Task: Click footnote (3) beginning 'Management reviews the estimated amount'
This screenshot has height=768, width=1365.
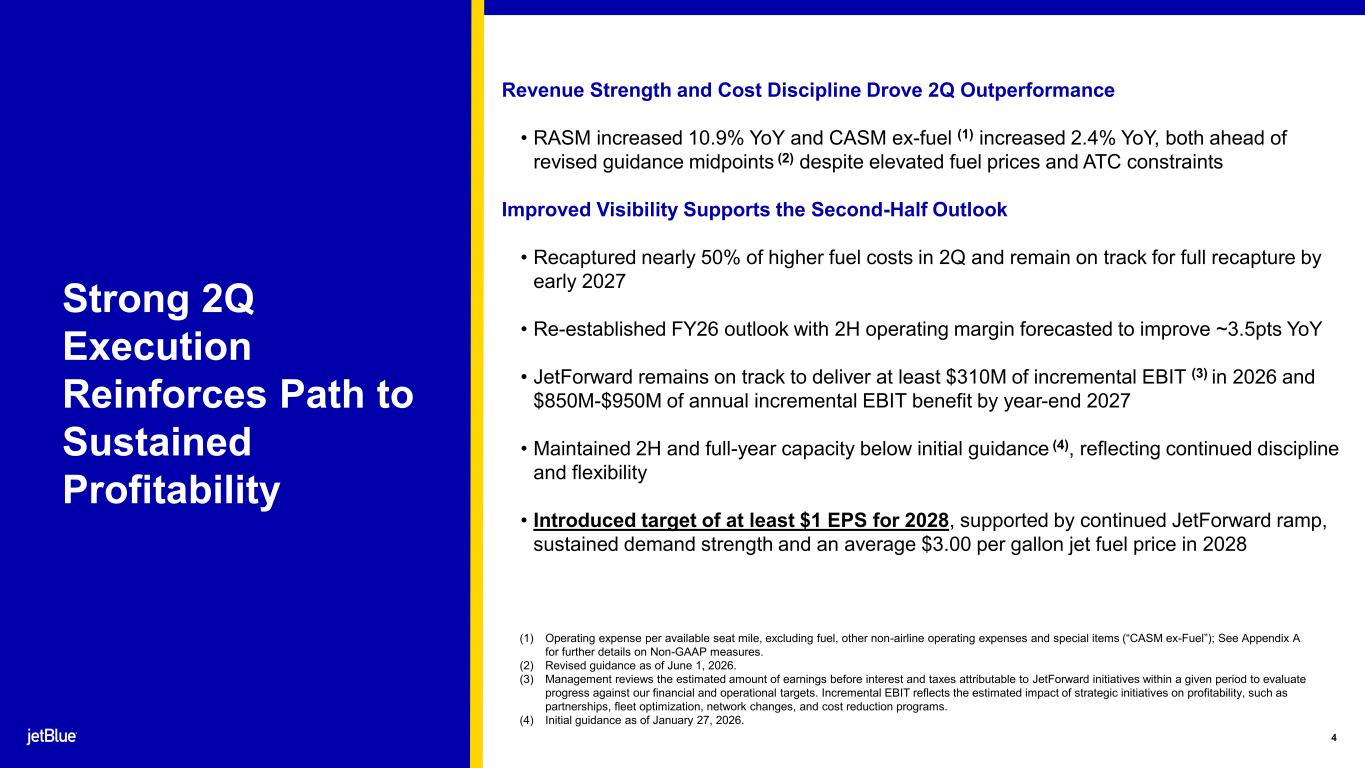Action: (x=912, y=692)
